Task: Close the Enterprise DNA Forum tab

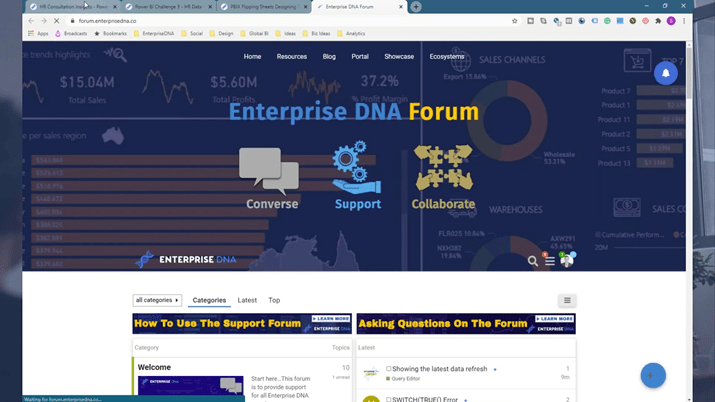Action: [401, 7]
